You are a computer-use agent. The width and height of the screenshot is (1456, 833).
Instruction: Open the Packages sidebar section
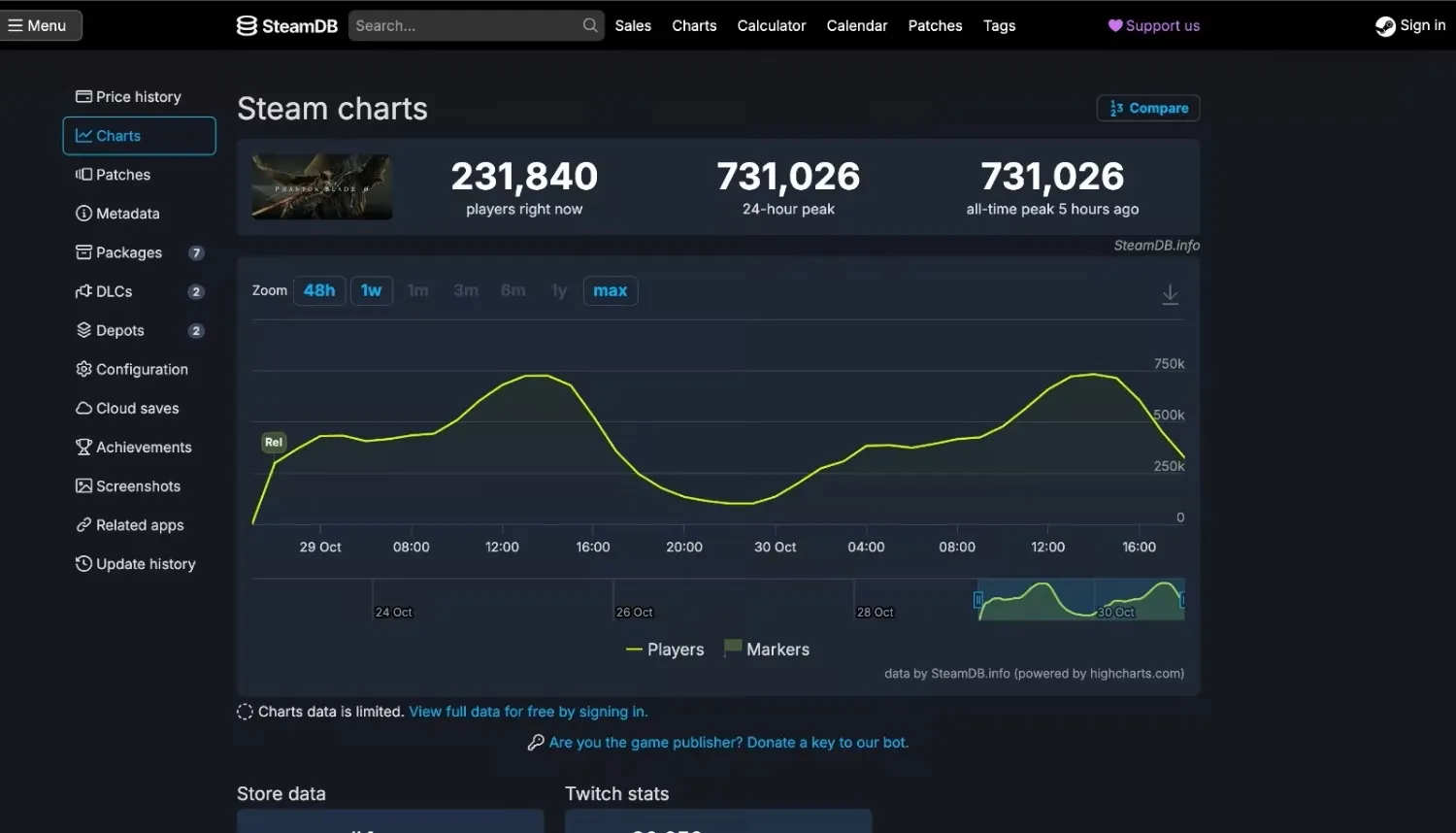[x=139, y=252]
